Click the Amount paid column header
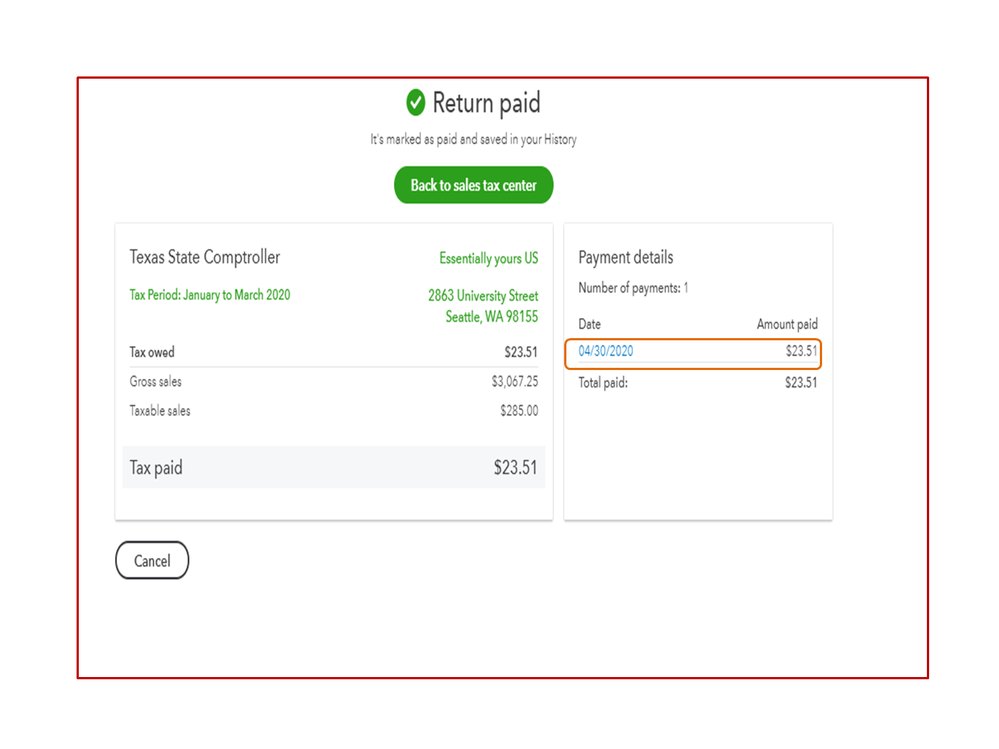The height and width of the screenshot is (749, 999). click(787, 324)
